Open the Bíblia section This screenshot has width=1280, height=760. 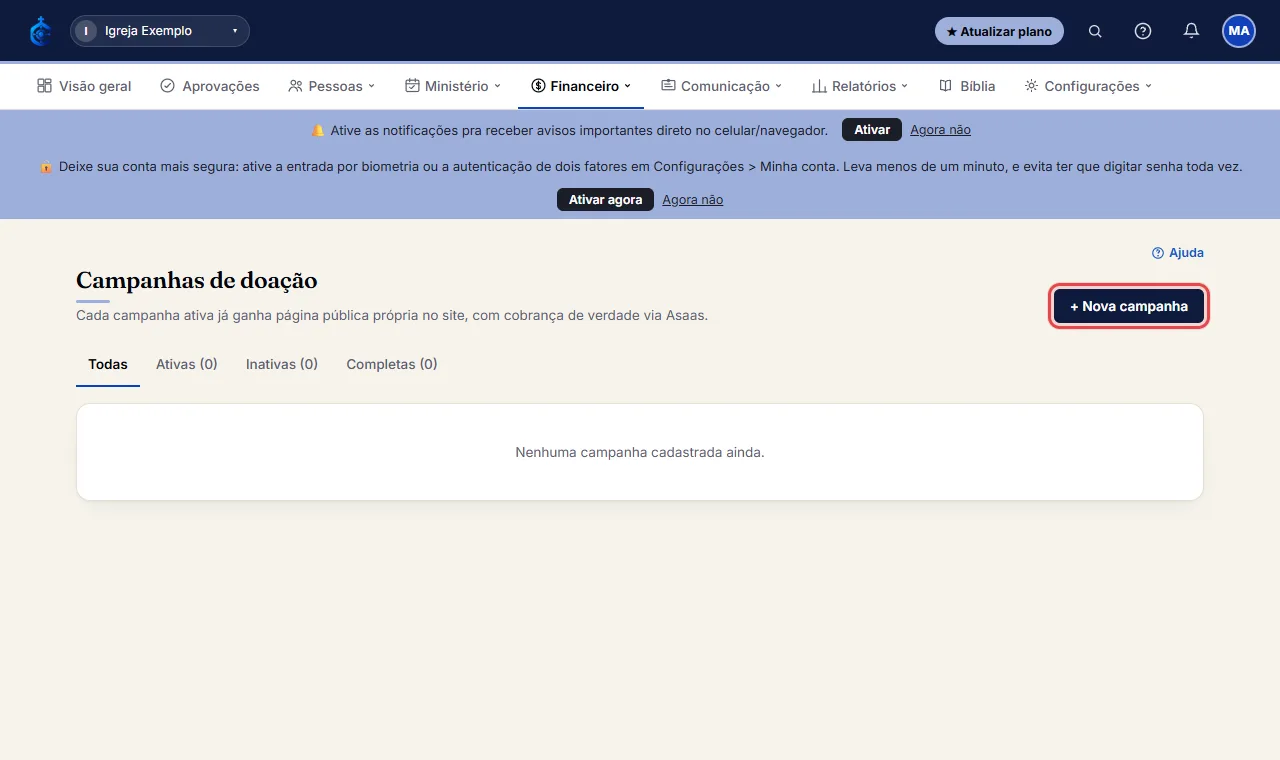point(967,86)
